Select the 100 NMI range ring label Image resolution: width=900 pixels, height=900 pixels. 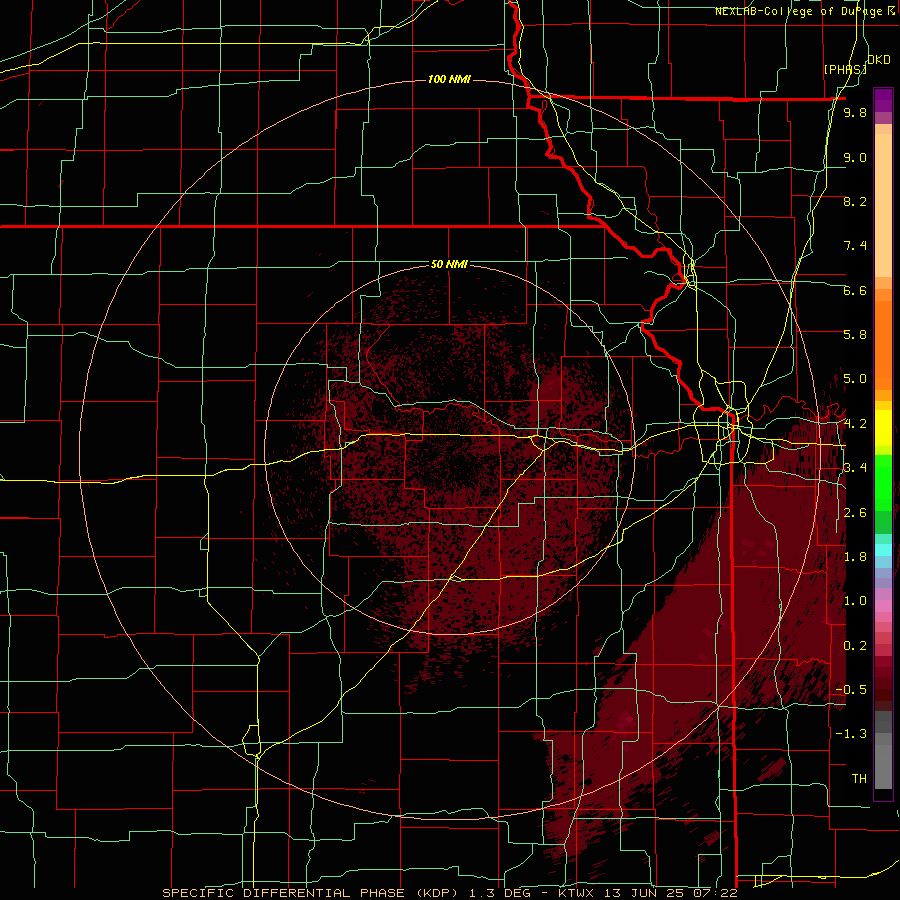coord(449,79)
